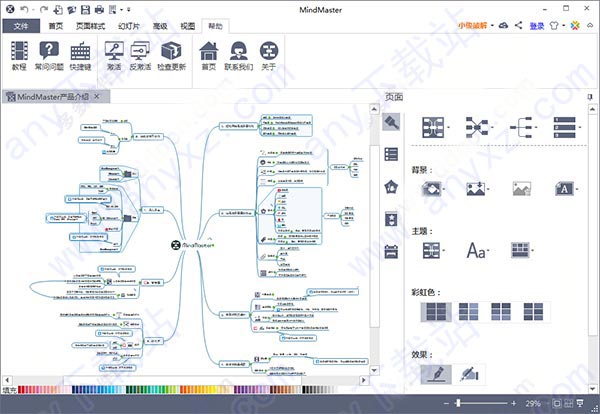Select the fourth rainbow color option

coord(533,311)
